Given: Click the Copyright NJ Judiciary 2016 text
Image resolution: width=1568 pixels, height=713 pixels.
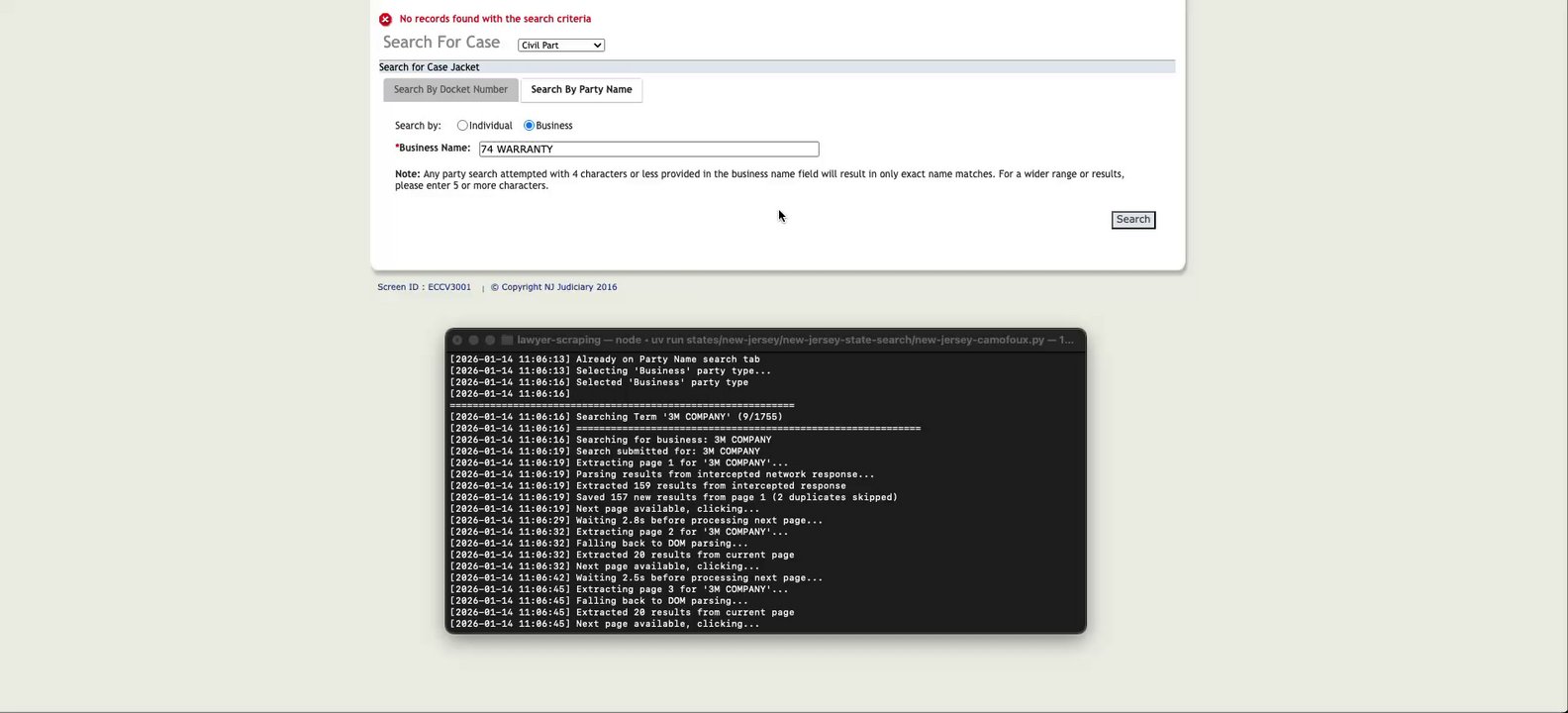Looking at the screenshot, I should click(553, 287).
